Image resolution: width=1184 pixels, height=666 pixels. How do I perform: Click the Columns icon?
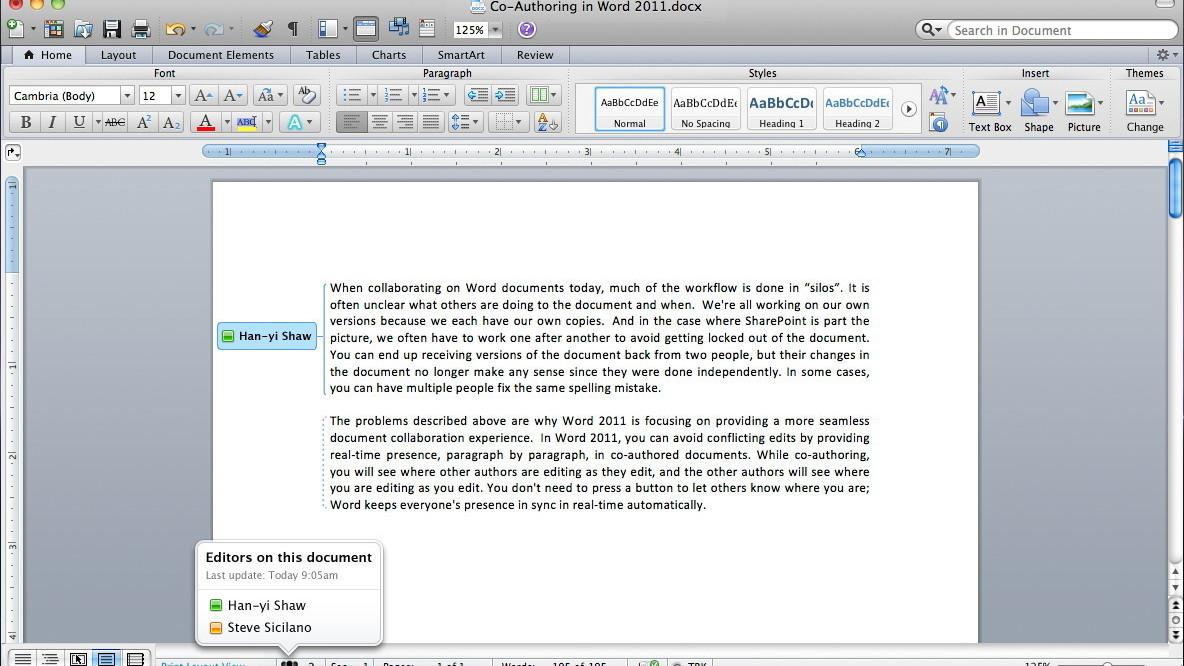(x=538, y=95)
